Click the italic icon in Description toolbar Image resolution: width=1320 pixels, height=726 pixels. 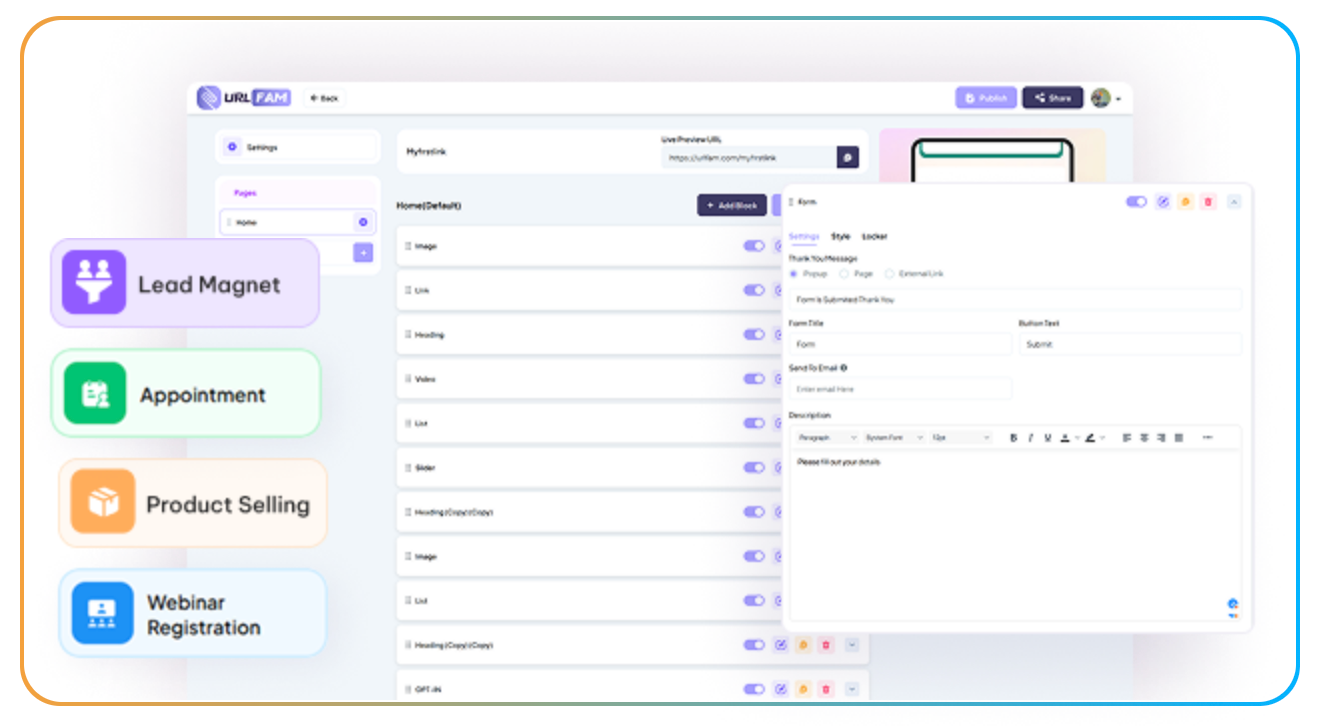[1030, 438]
